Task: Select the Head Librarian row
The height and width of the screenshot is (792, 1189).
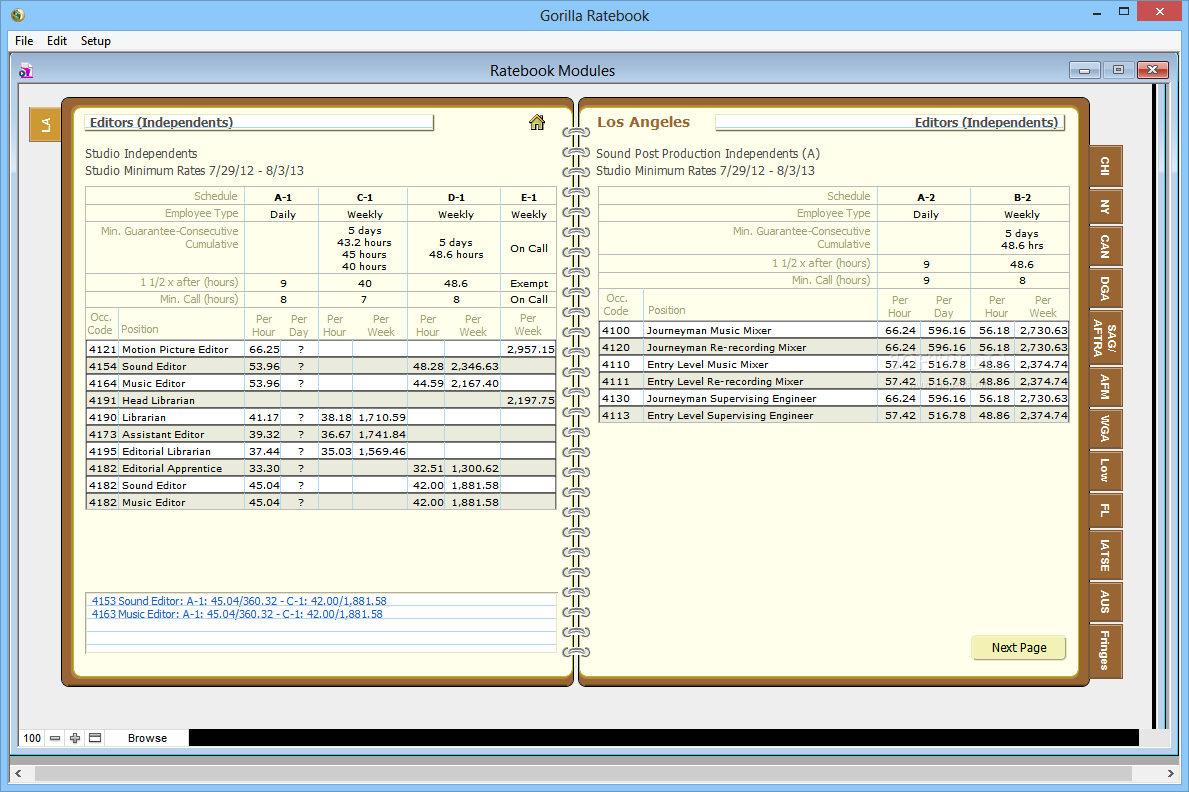Action: 321,401
